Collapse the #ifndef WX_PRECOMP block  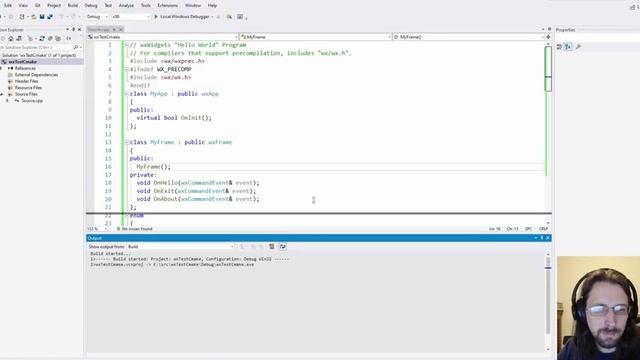127,69
